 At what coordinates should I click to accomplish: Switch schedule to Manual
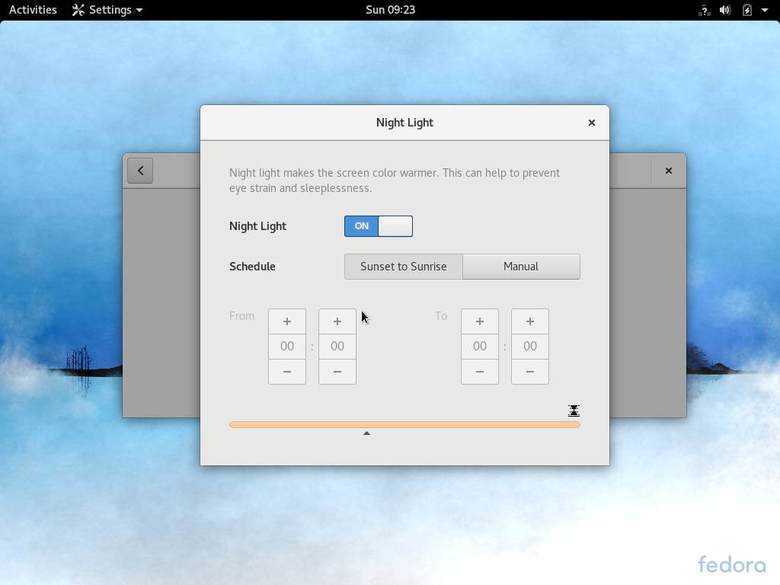(x=521, y=266)
